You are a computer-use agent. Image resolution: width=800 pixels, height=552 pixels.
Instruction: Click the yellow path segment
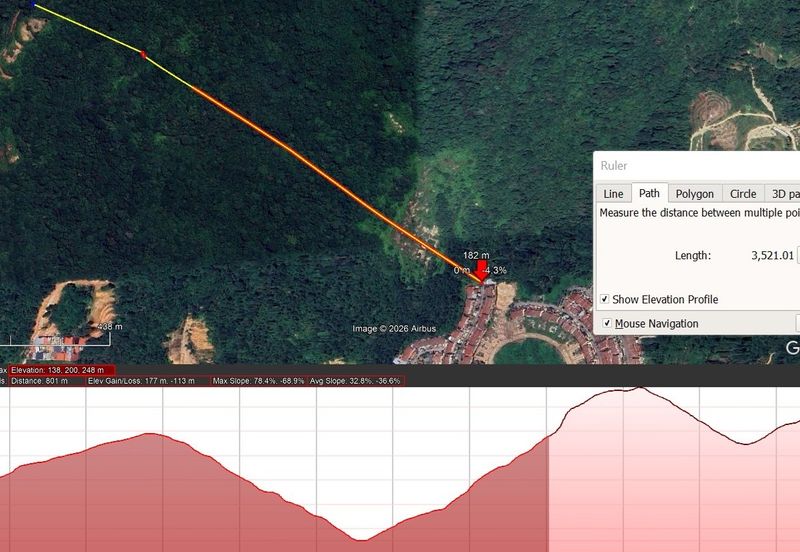coord(90,30)
